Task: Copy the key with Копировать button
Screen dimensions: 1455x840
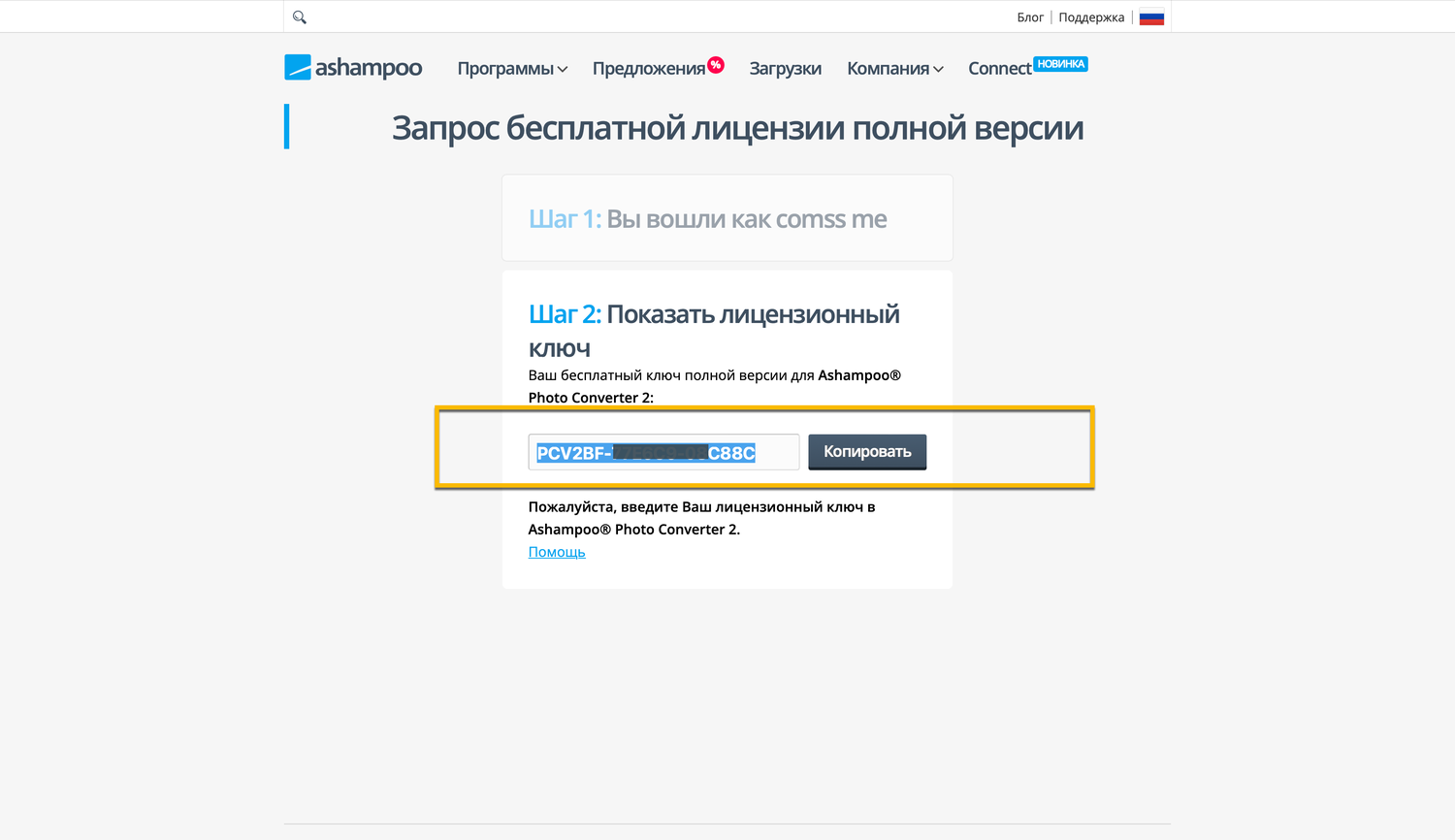Action: click(x=867, y=452)
